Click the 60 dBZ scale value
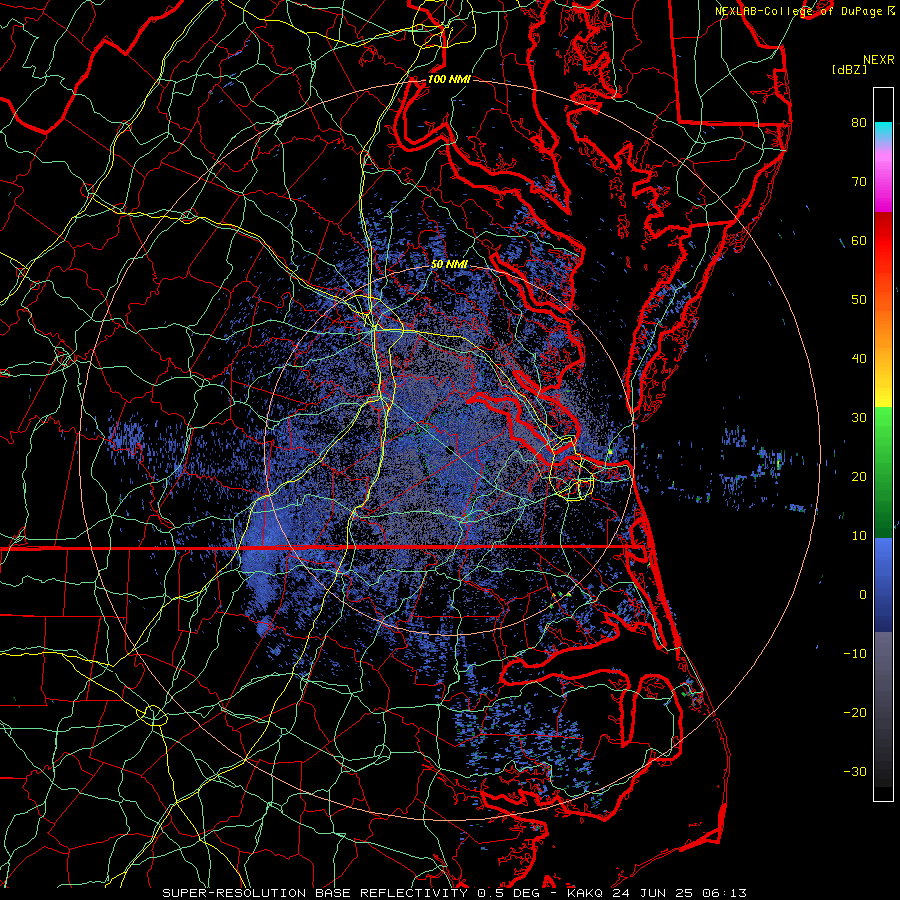Image resolution: width=900 pixels, height=900 pixels. point(859,240)
